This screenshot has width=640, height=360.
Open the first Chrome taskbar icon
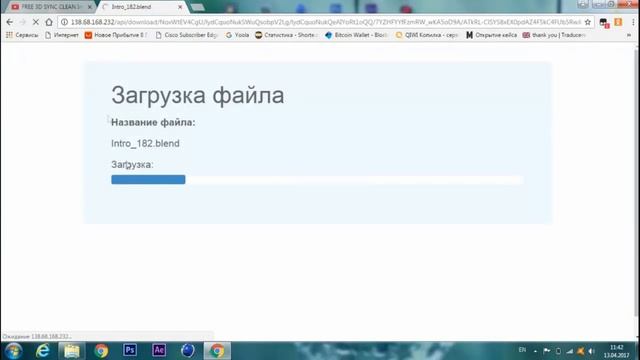[101, 351]
